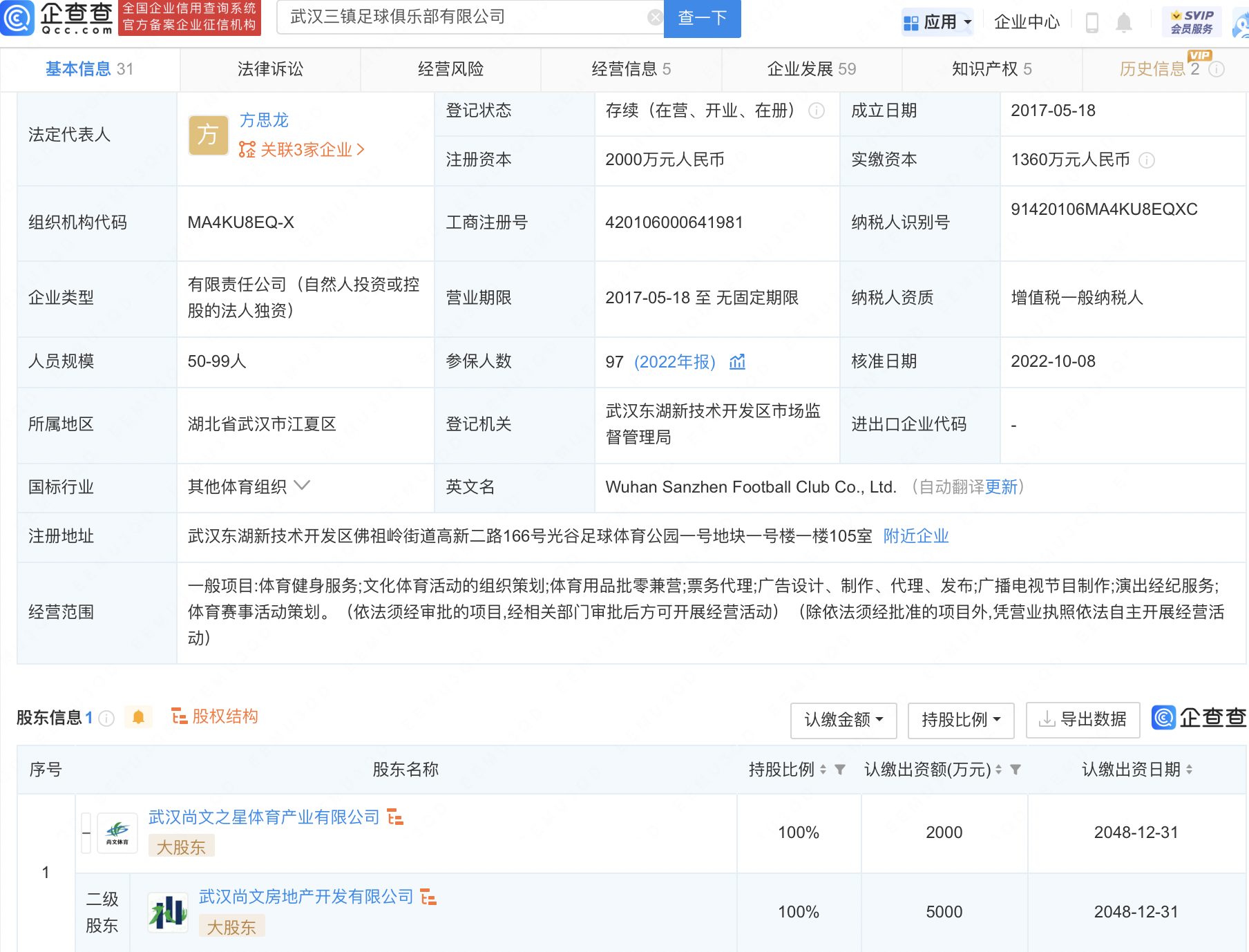Open the 应用 dropdown menu

(937, 22)
